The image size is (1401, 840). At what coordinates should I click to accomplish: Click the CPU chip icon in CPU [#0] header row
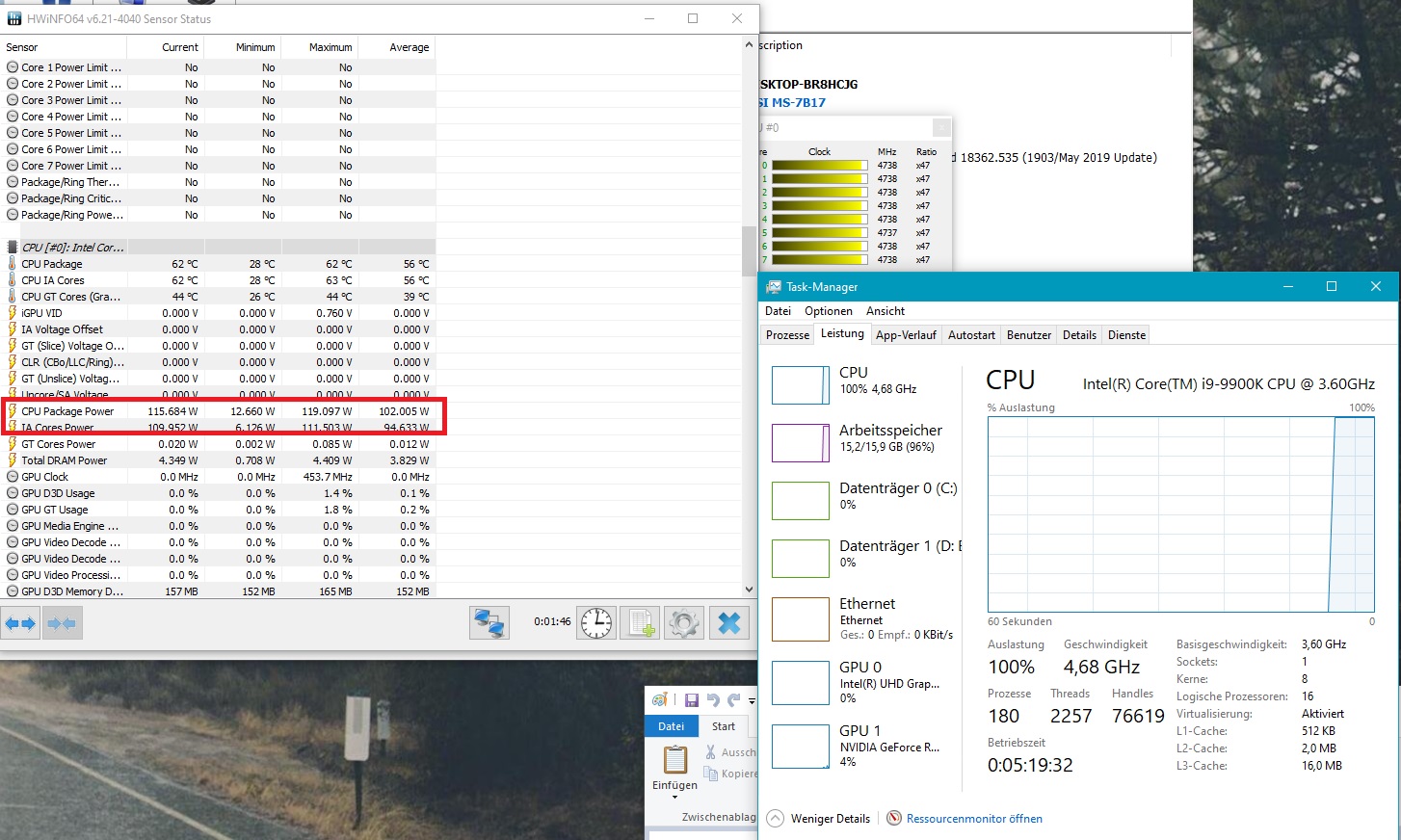click(x=12, y=248)
